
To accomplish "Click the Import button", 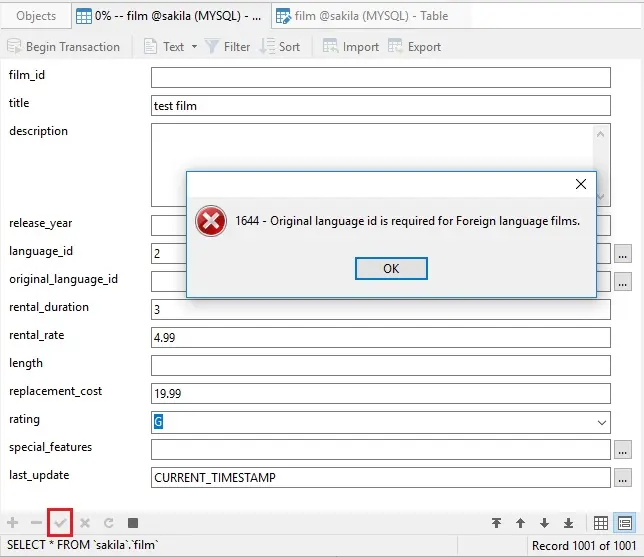I will 350,47.
